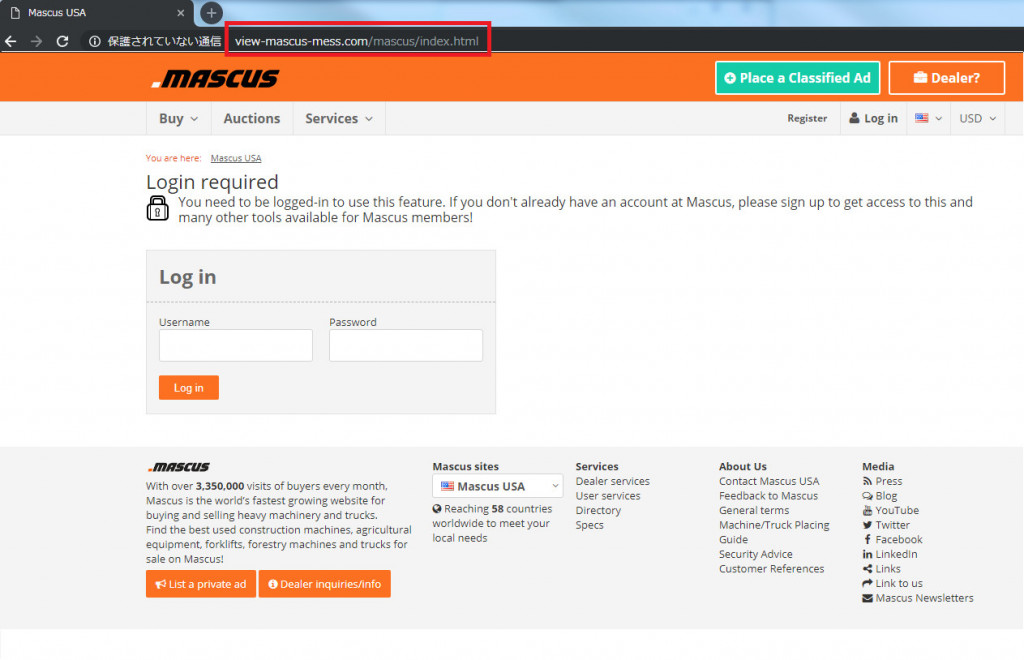This screenshot has width=1024, height=660.
Task: Open the YouTube link text
Action: (x=897, y=511)
